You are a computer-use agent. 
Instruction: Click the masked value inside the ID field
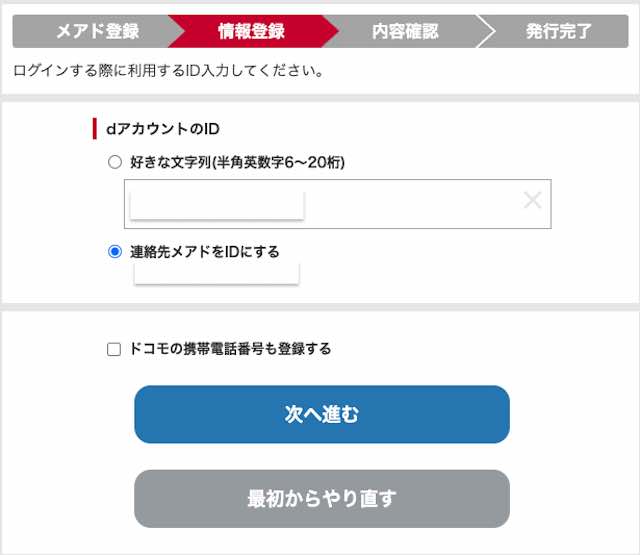click(x=217, y=205)
